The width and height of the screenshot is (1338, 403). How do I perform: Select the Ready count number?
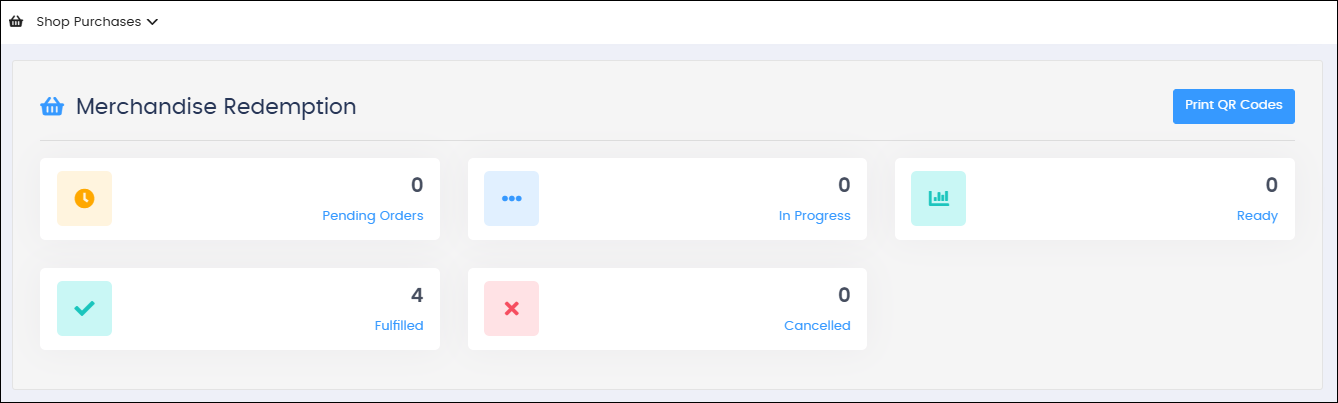coord(1271,185)
